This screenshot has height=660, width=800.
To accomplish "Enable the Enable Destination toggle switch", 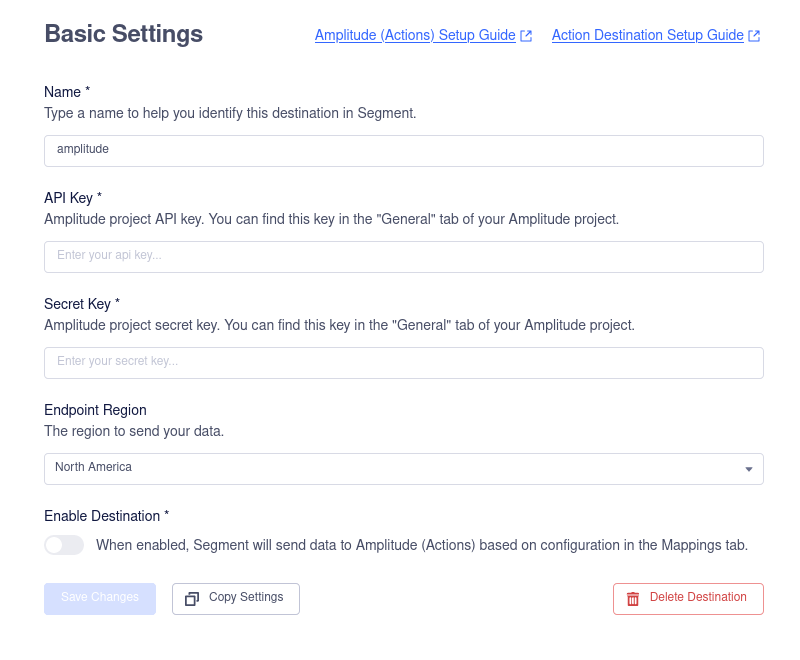I will (64, 545).
